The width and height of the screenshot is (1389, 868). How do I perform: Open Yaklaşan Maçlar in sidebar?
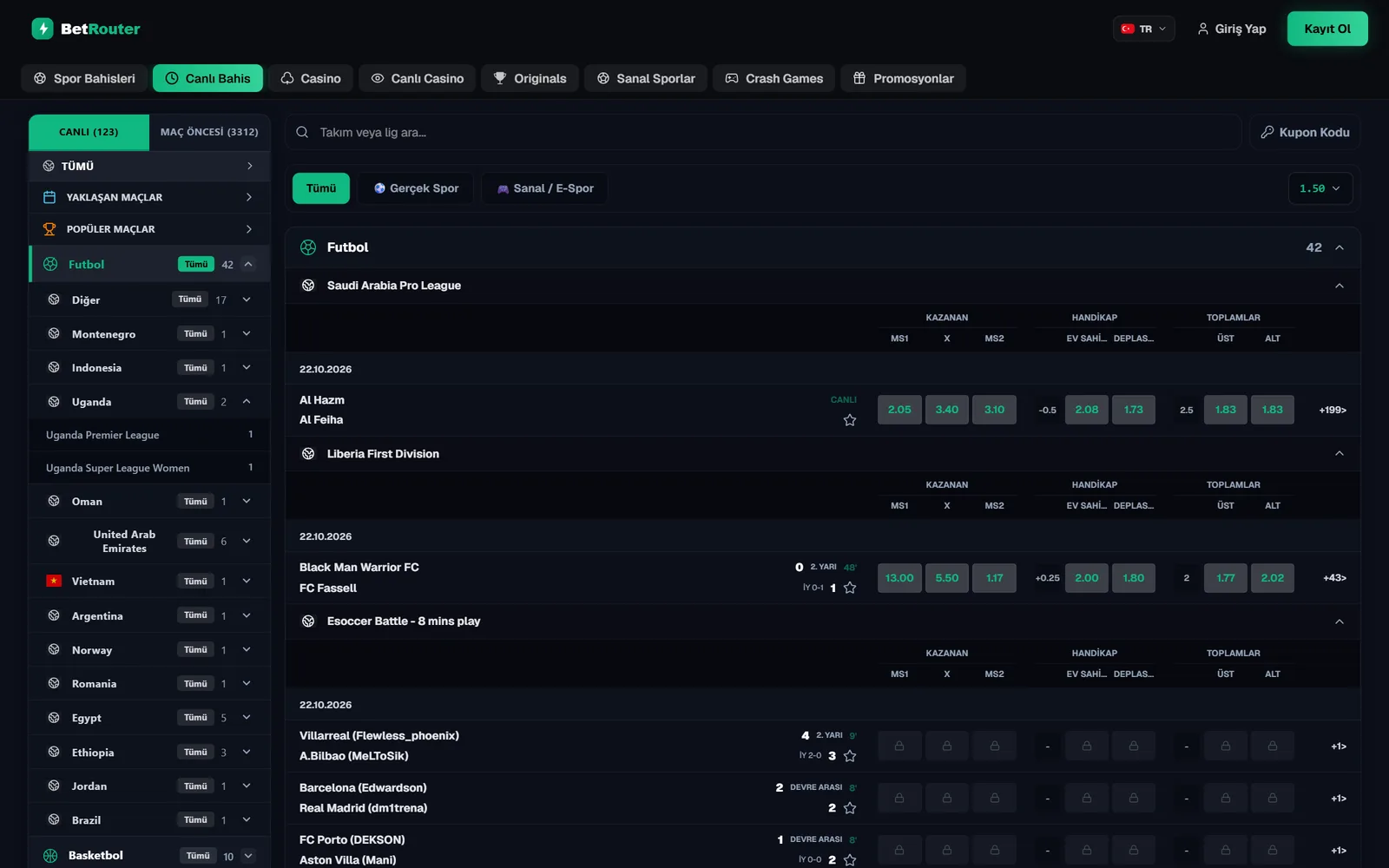(x=149, y=197)
